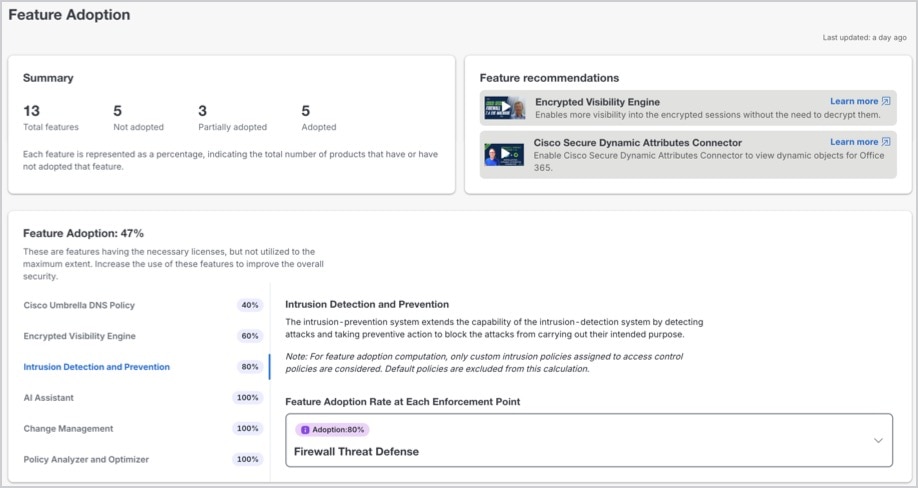This screenshot has height=488, width=918.
Task: Open Learn more for Encrypted Visibility Engine
Action: click(x=854, y=101)
